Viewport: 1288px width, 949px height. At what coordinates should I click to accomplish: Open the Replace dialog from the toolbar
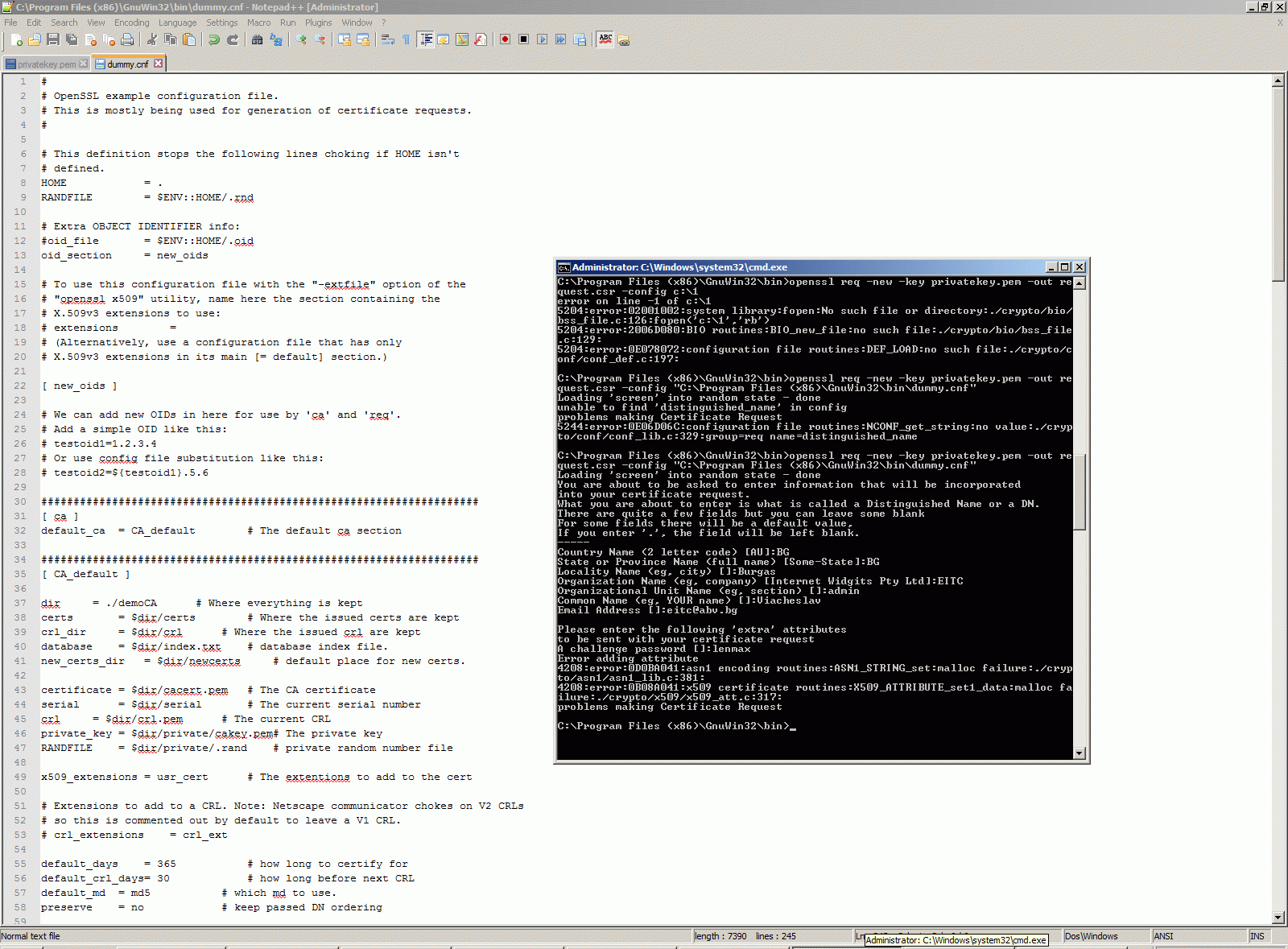click(276, 39)
